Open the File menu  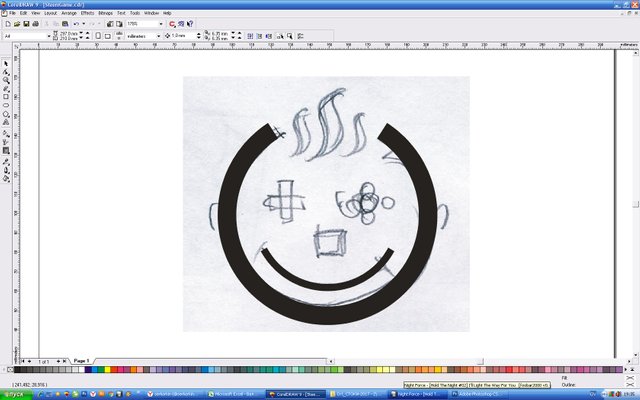tap(12, 13)
